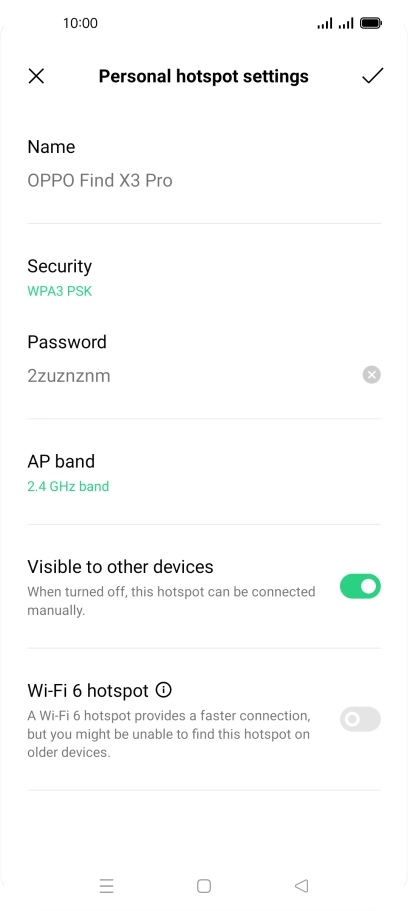Tap the back navigation triangle
This screenshot has height=911, width=408.
[x=301, y=885]
